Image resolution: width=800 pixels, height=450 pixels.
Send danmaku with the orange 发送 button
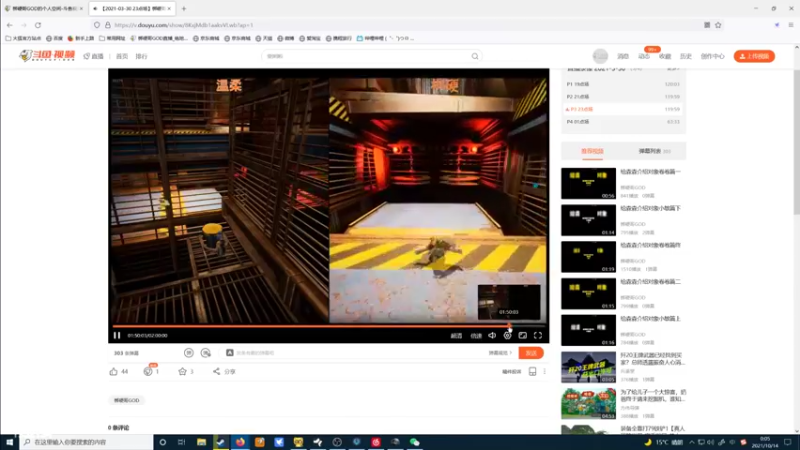(x=531, y=353)
